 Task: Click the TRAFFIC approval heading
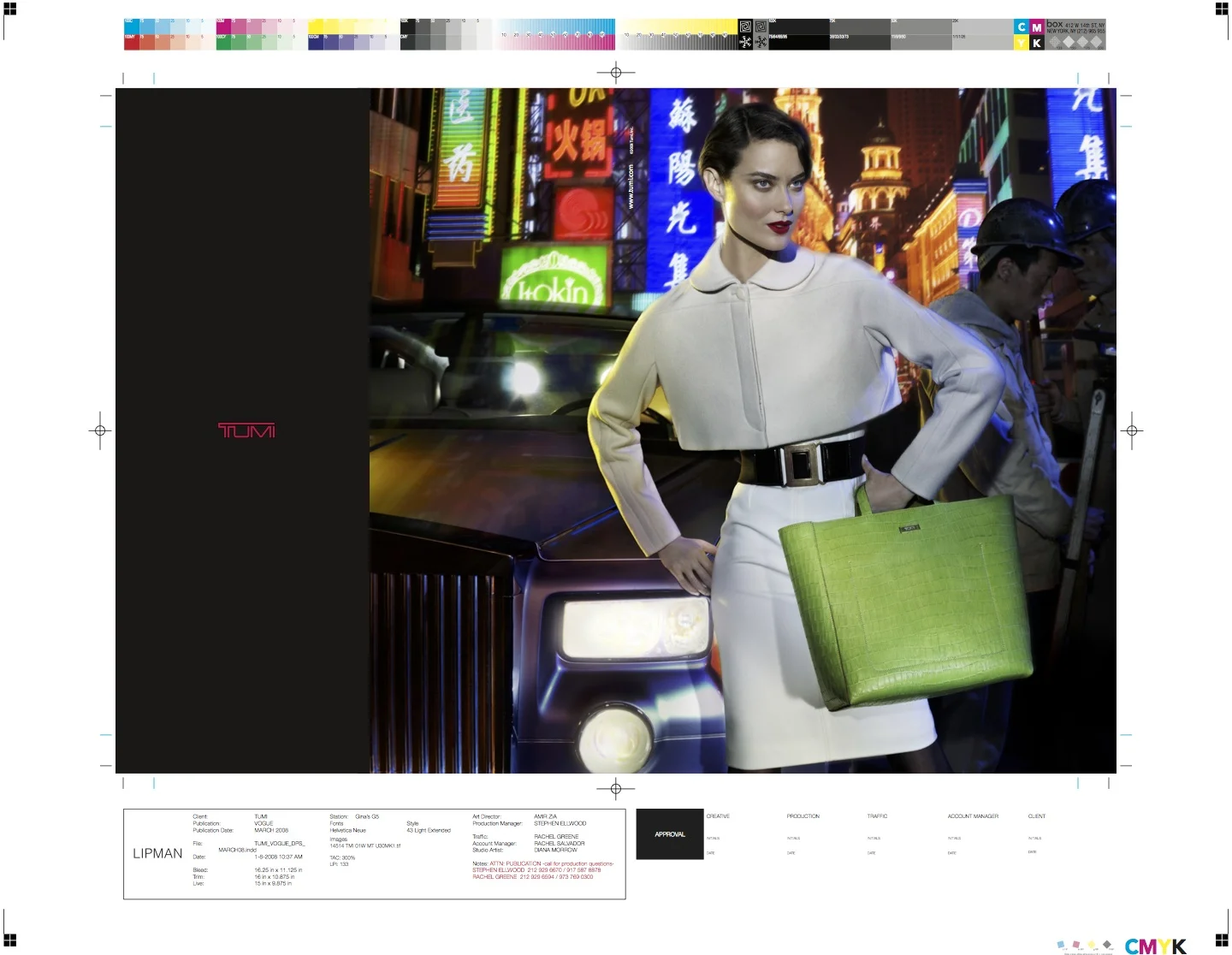(x=877, y=816)
